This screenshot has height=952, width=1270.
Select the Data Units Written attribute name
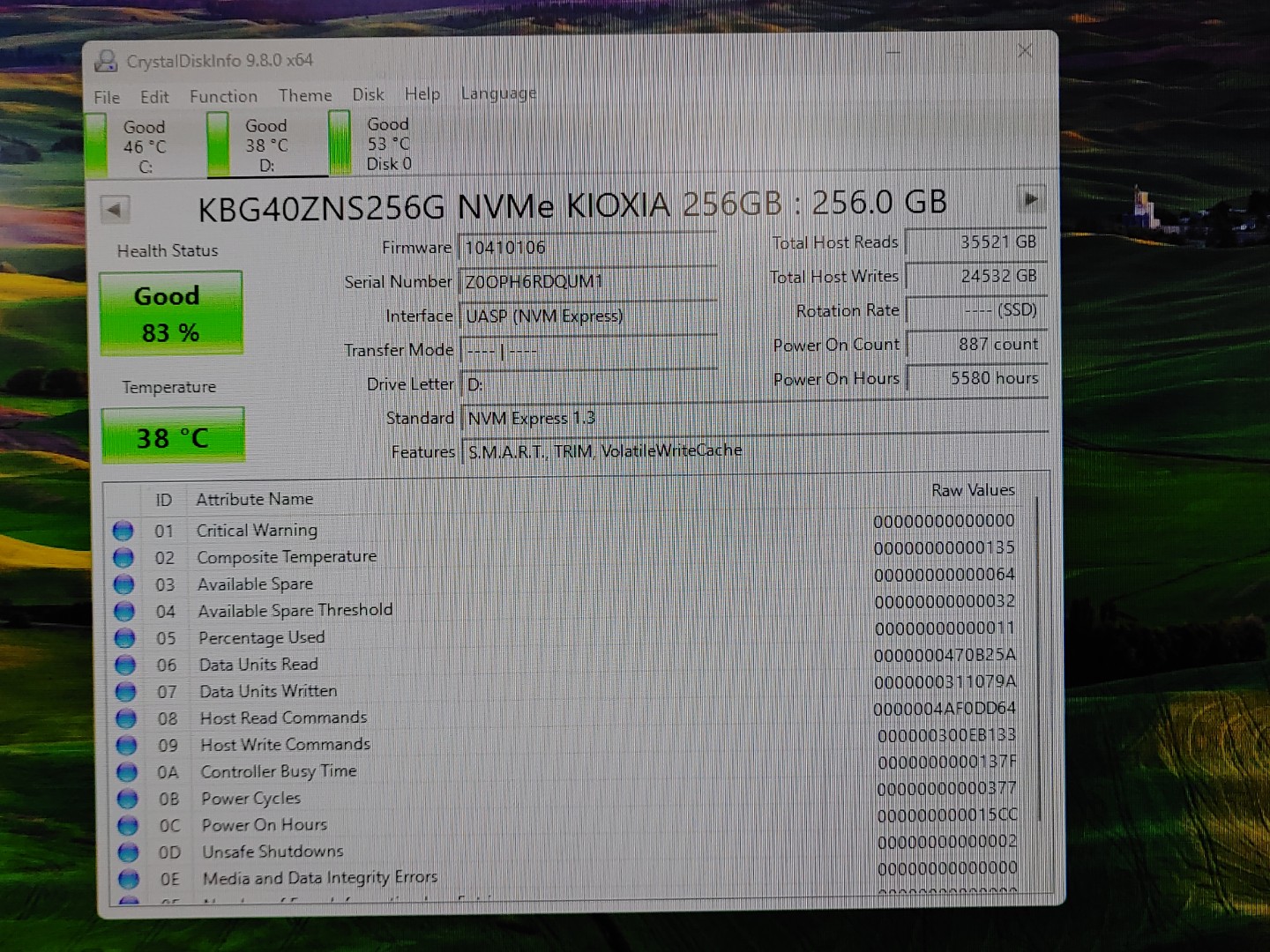pos(268,691)
